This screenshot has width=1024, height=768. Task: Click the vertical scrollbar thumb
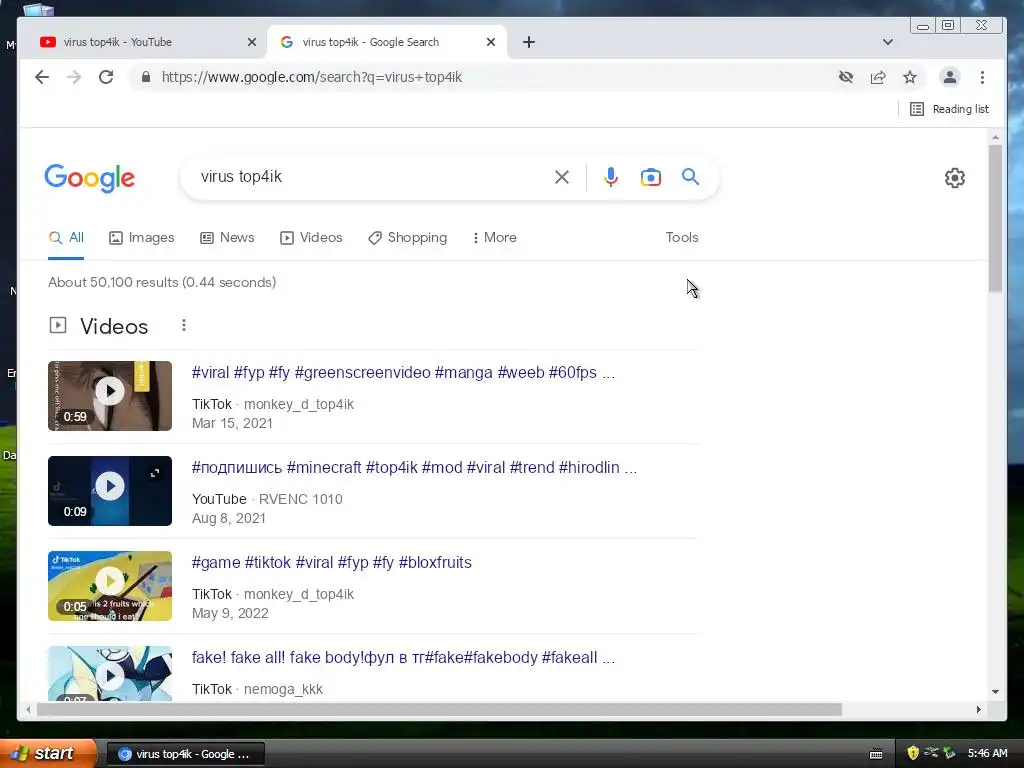click(995, 218)
